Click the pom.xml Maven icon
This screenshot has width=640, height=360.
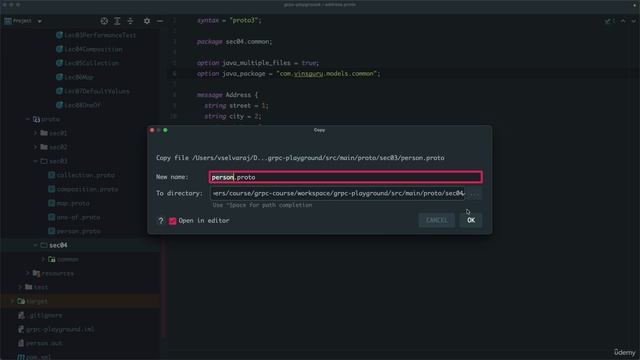pos(21,357)
